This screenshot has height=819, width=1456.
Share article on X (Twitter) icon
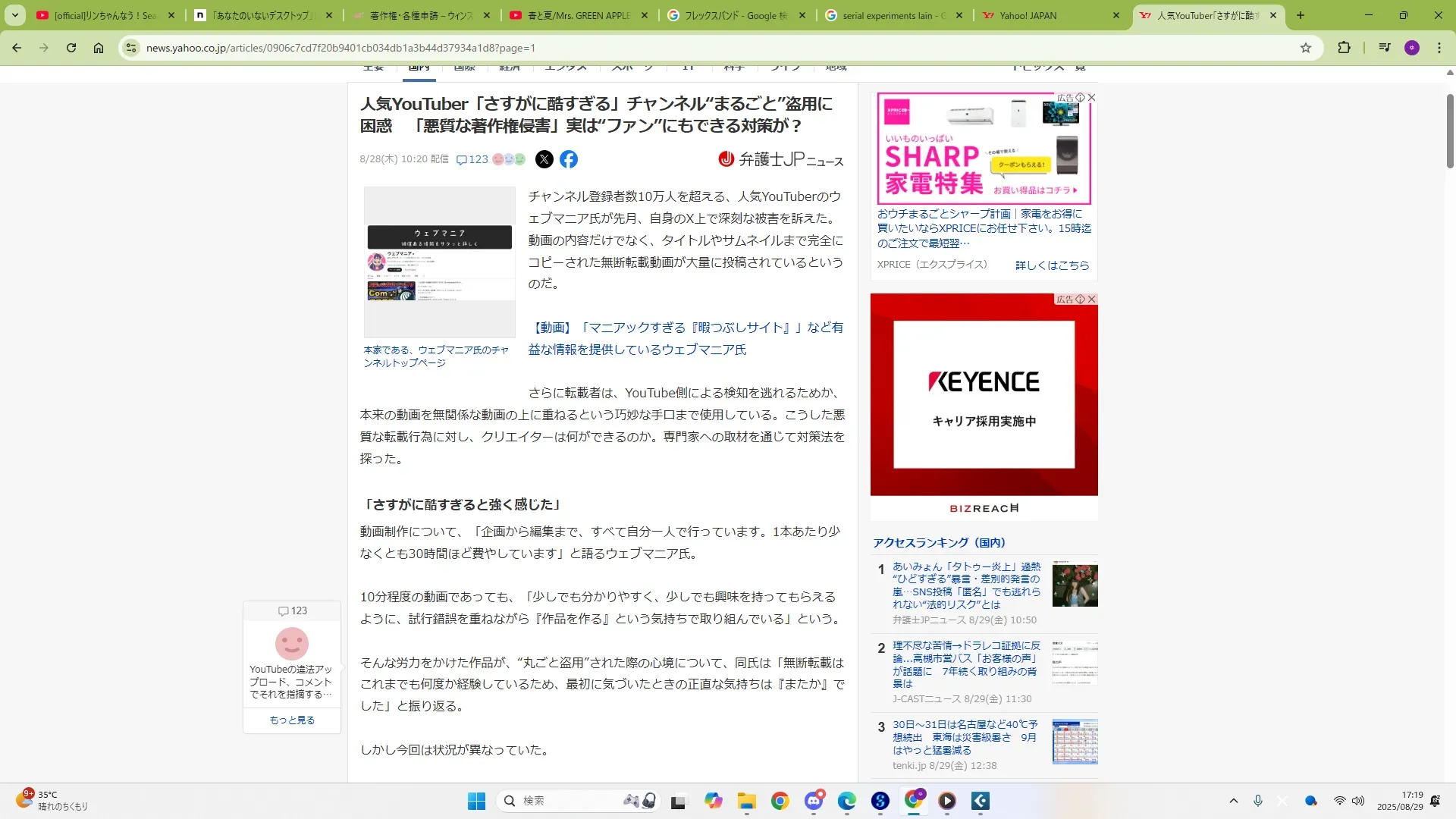(544, 159)
